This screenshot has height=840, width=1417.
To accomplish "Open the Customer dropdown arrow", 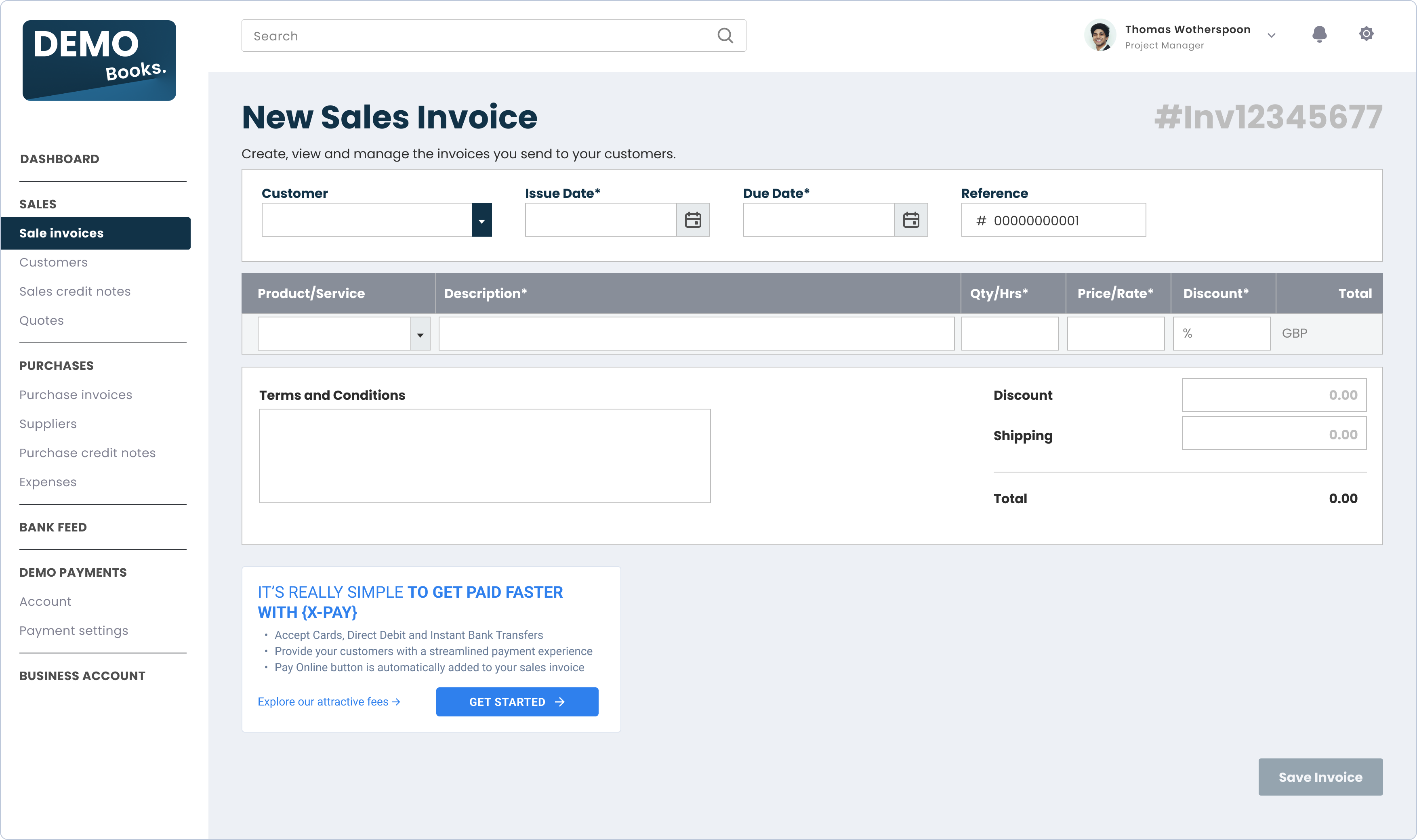I will (x=482, y=220).
